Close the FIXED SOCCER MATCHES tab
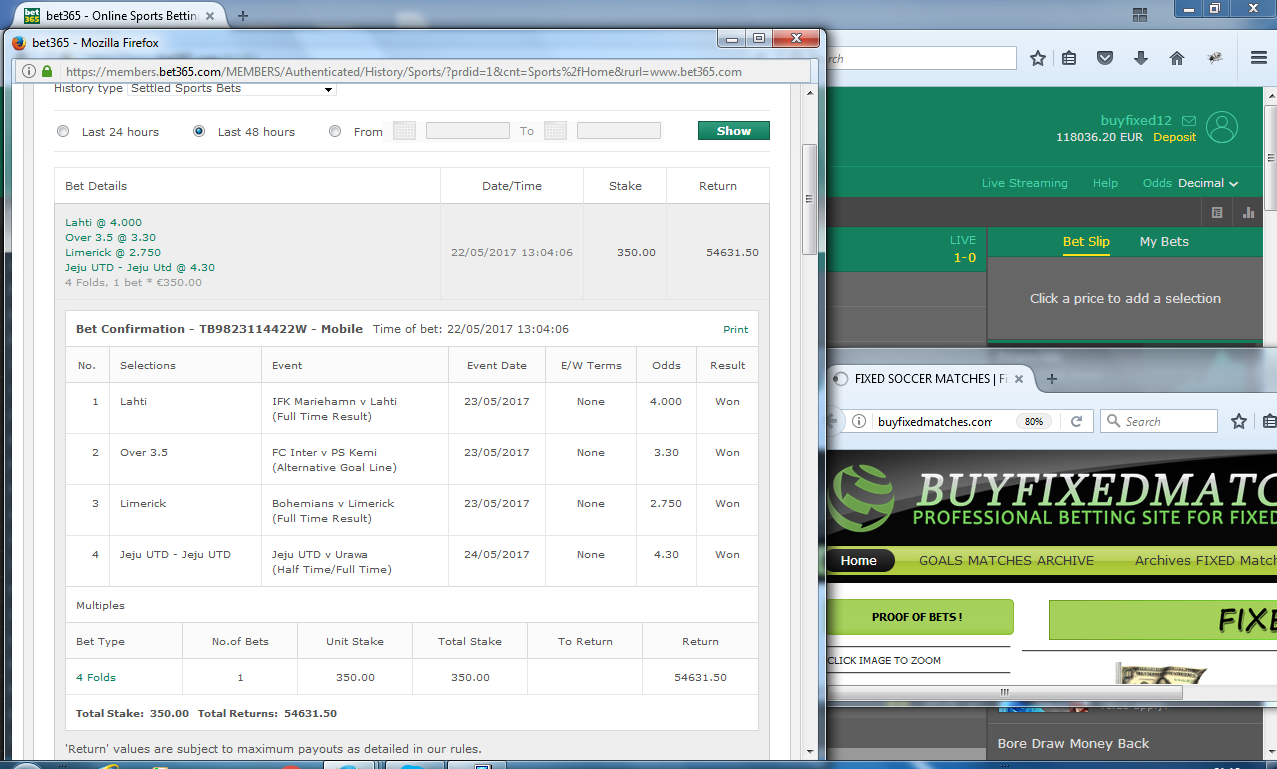 1018,379
